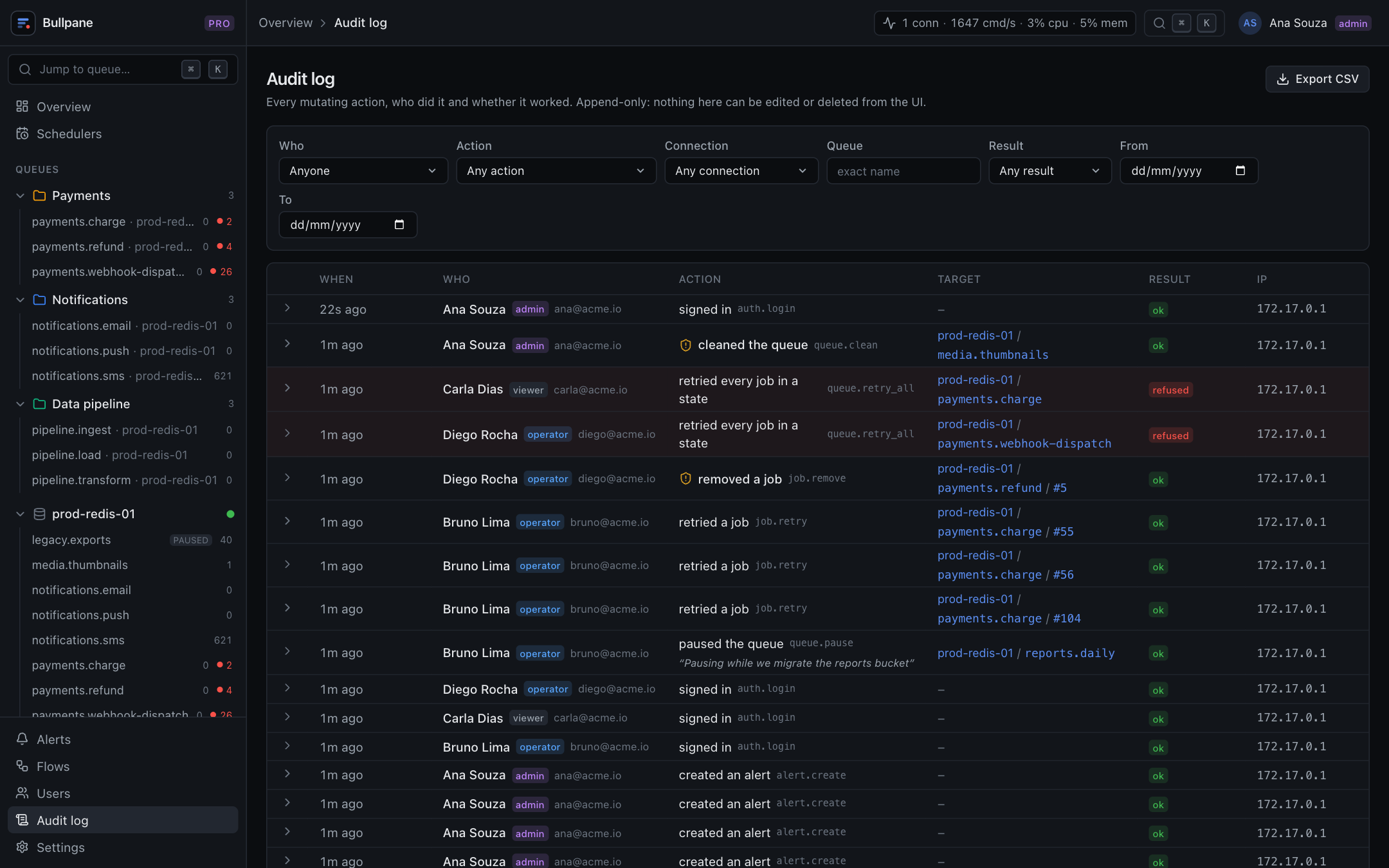Image resolution: width=1389 pixels, height=868 pixels.
Task: Select payments.charge under Payments group
Action: [131, 222]
